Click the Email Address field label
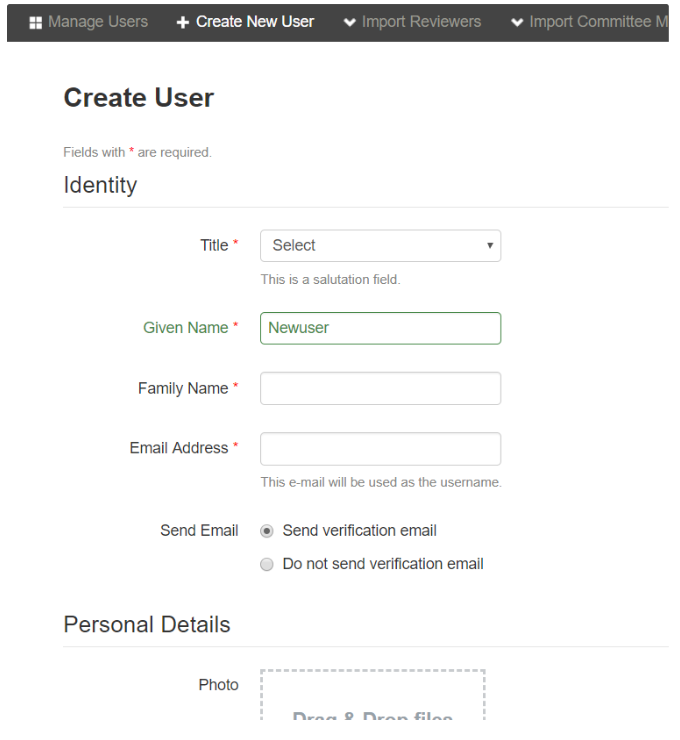The image size is (680, 740). (179, 448)
